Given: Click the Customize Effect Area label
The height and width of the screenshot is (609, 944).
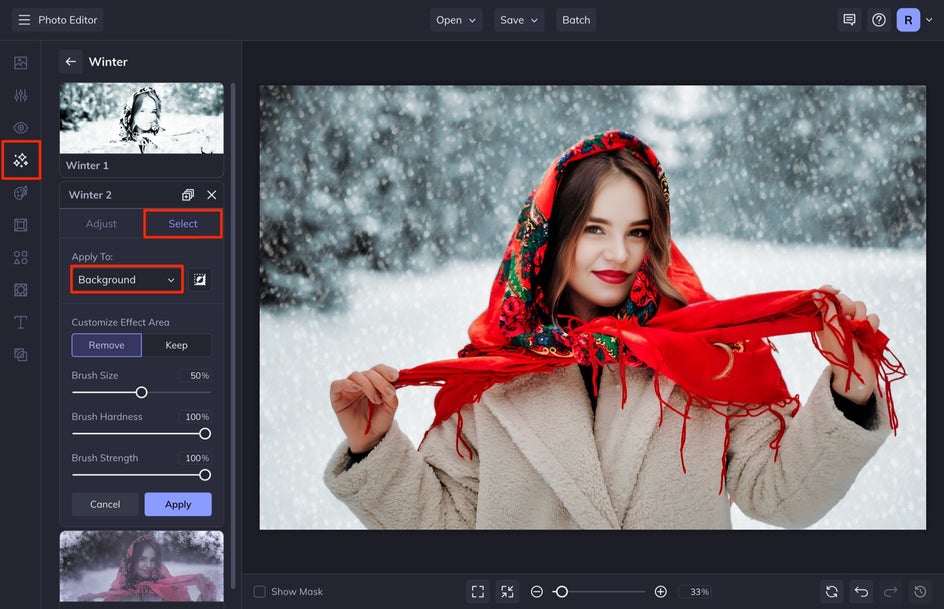Looking at the screenshot, I should [120, 322].
